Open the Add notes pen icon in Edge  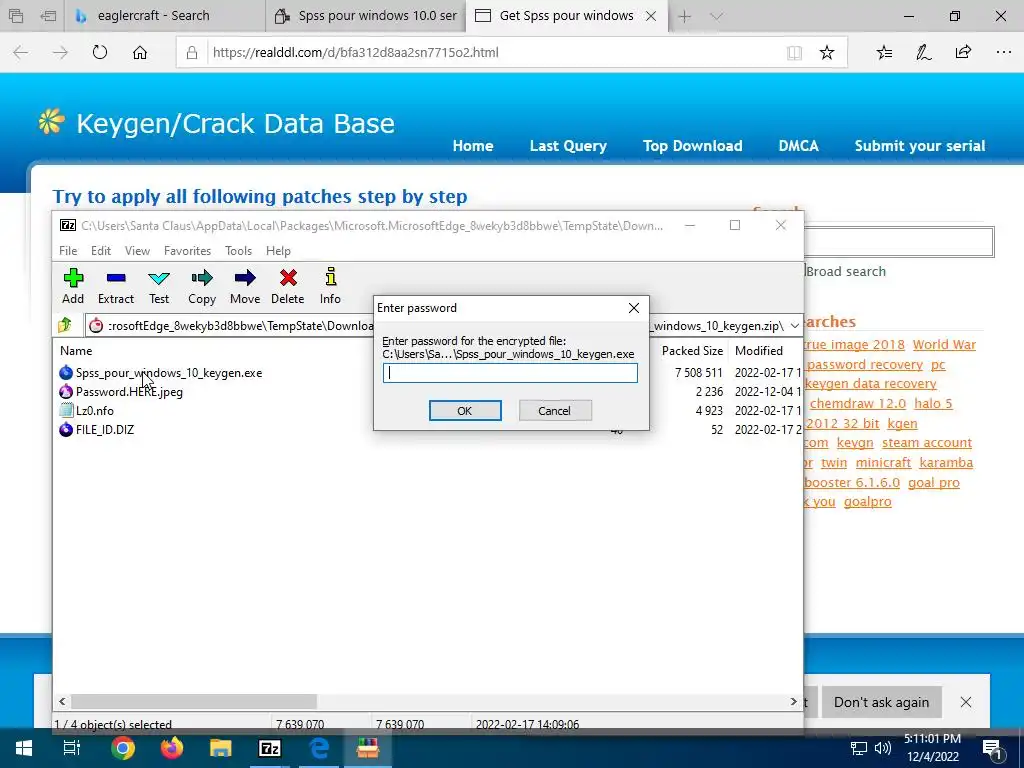click(x=923, y=52)
